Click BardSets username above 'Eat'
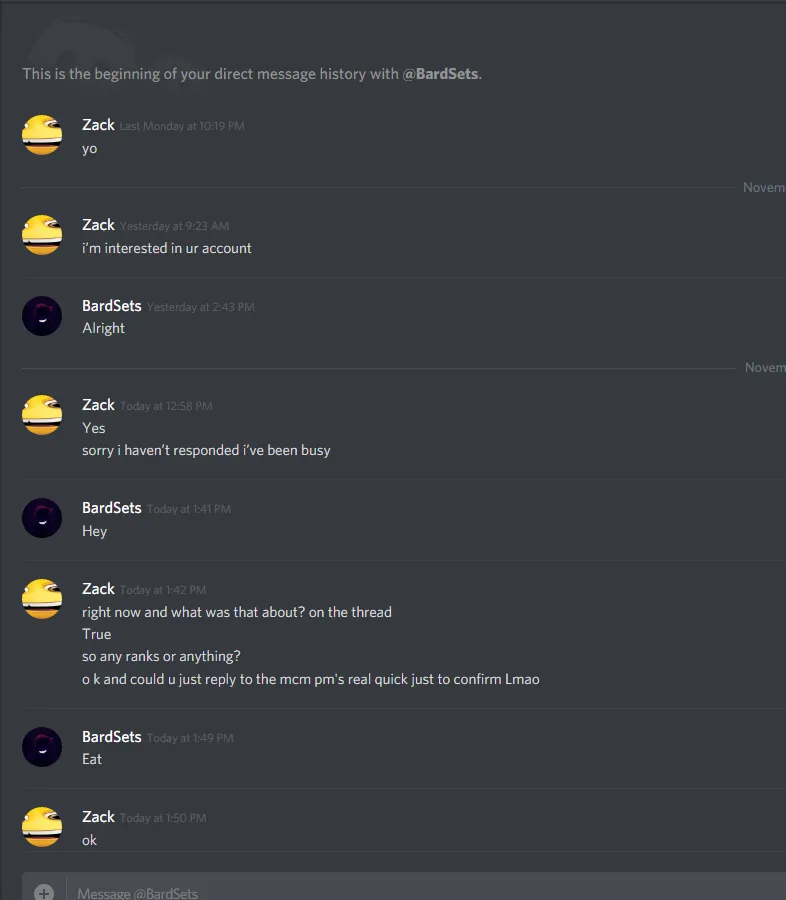Image resolution: width=786 pixels, height=900 pixels. coord(111,737)
